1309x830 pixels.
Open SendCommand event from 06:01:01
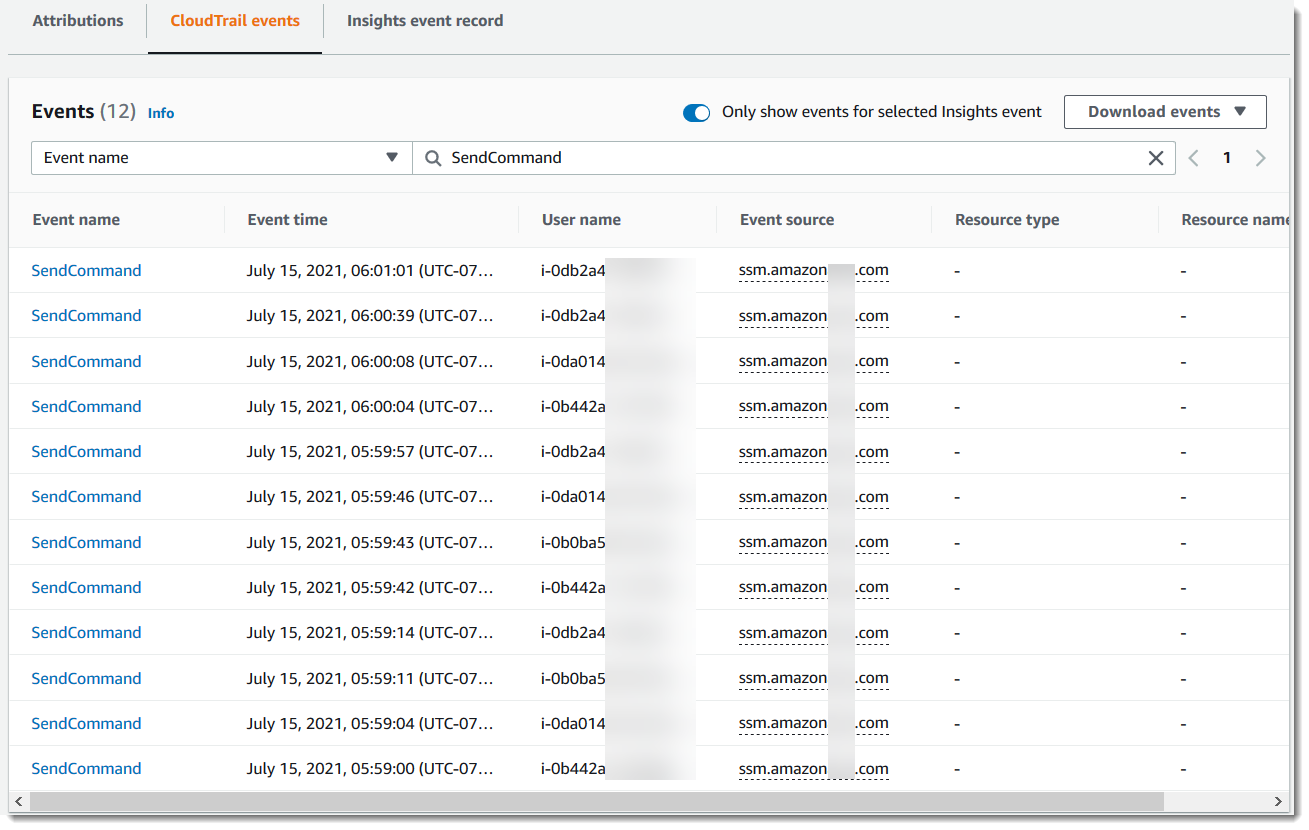pos(86,271)
